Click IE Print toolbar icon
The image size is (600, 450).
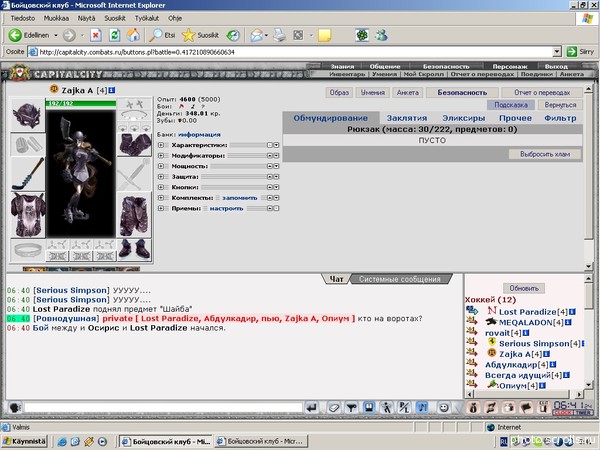tap(280, 35)
